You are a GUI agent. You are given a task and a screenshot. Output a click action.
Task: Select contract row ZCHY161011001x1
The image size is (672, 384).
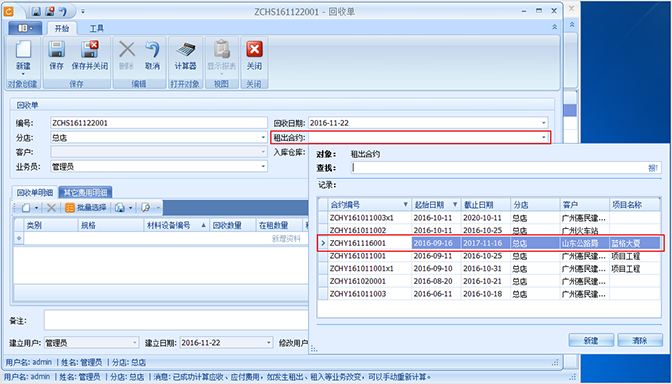point(489,269)
